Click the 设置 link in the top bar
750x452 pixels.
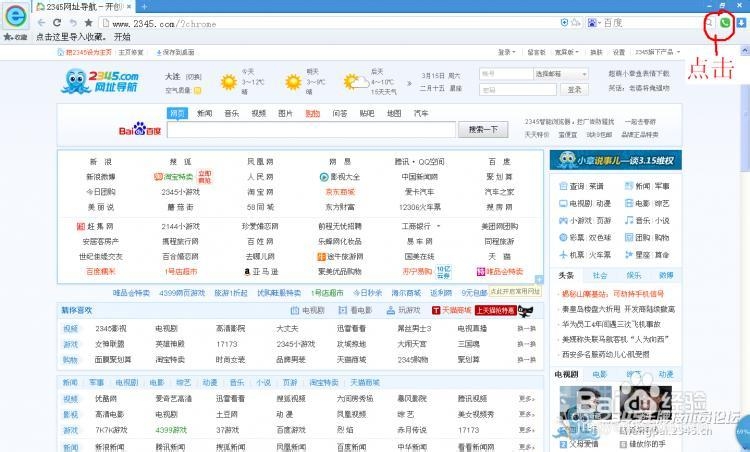(618, 52)
